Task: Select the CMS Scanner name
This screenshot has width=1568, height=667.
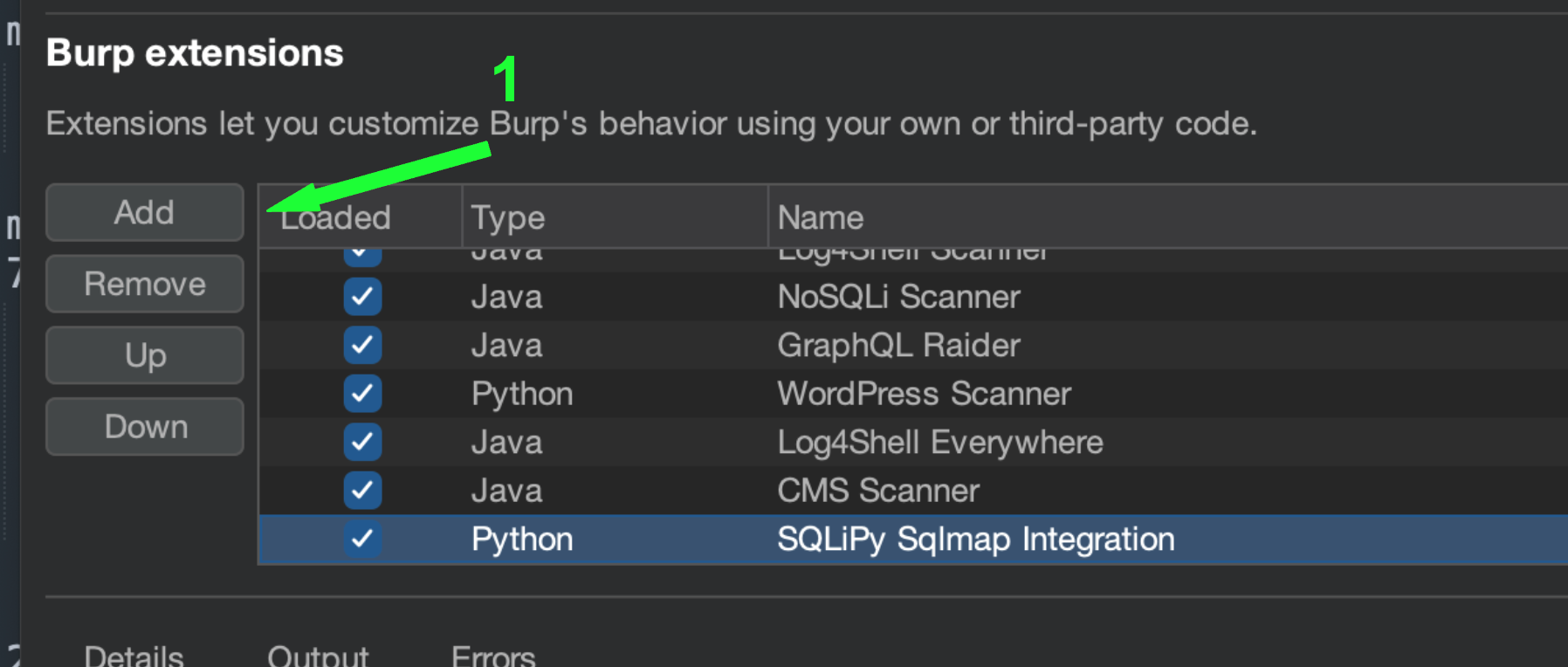Action: [878, 491]
